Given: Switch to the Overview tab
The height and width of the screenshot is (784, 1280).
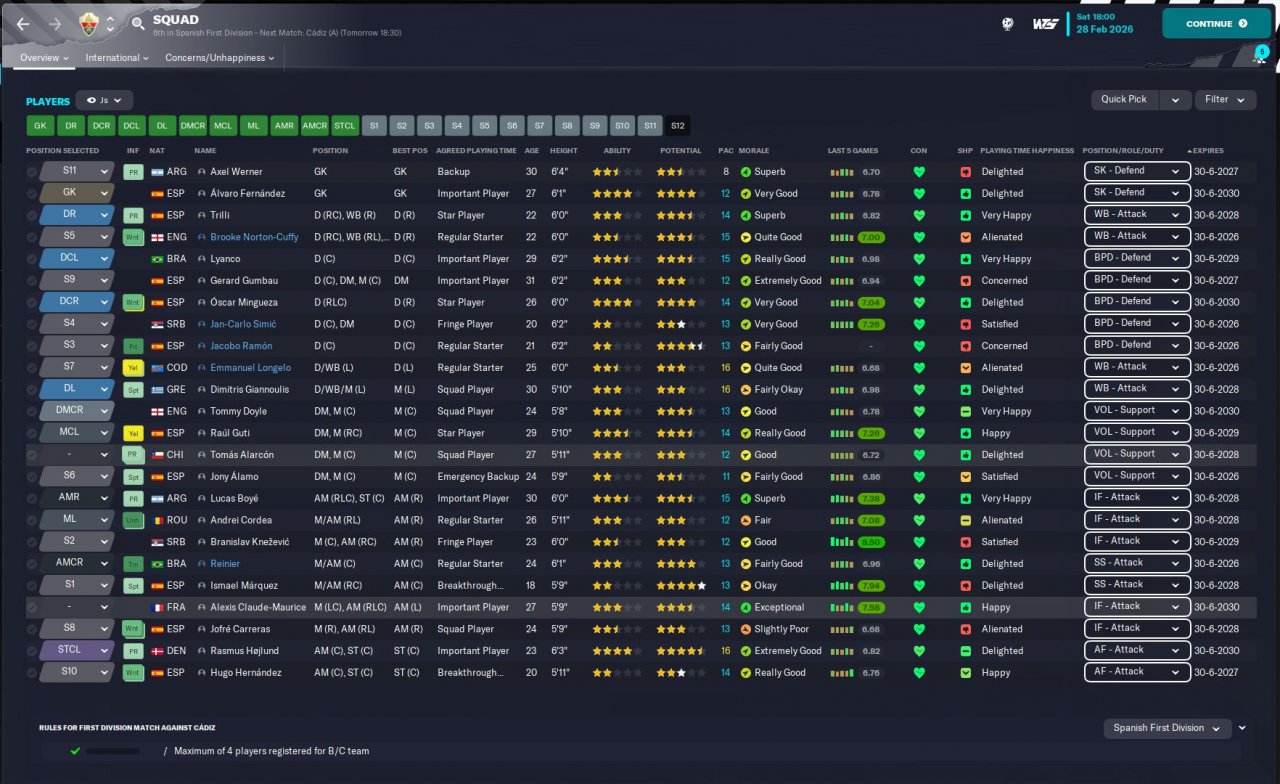Looking at the screenshot, I should click(x=45, y=58).
